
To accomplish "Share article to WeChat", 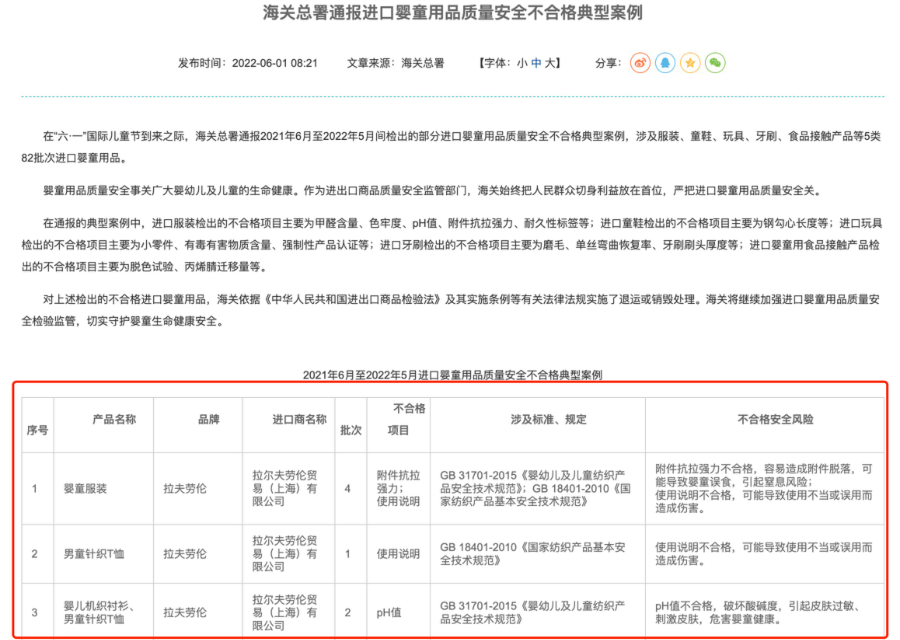I will [715, 63].
